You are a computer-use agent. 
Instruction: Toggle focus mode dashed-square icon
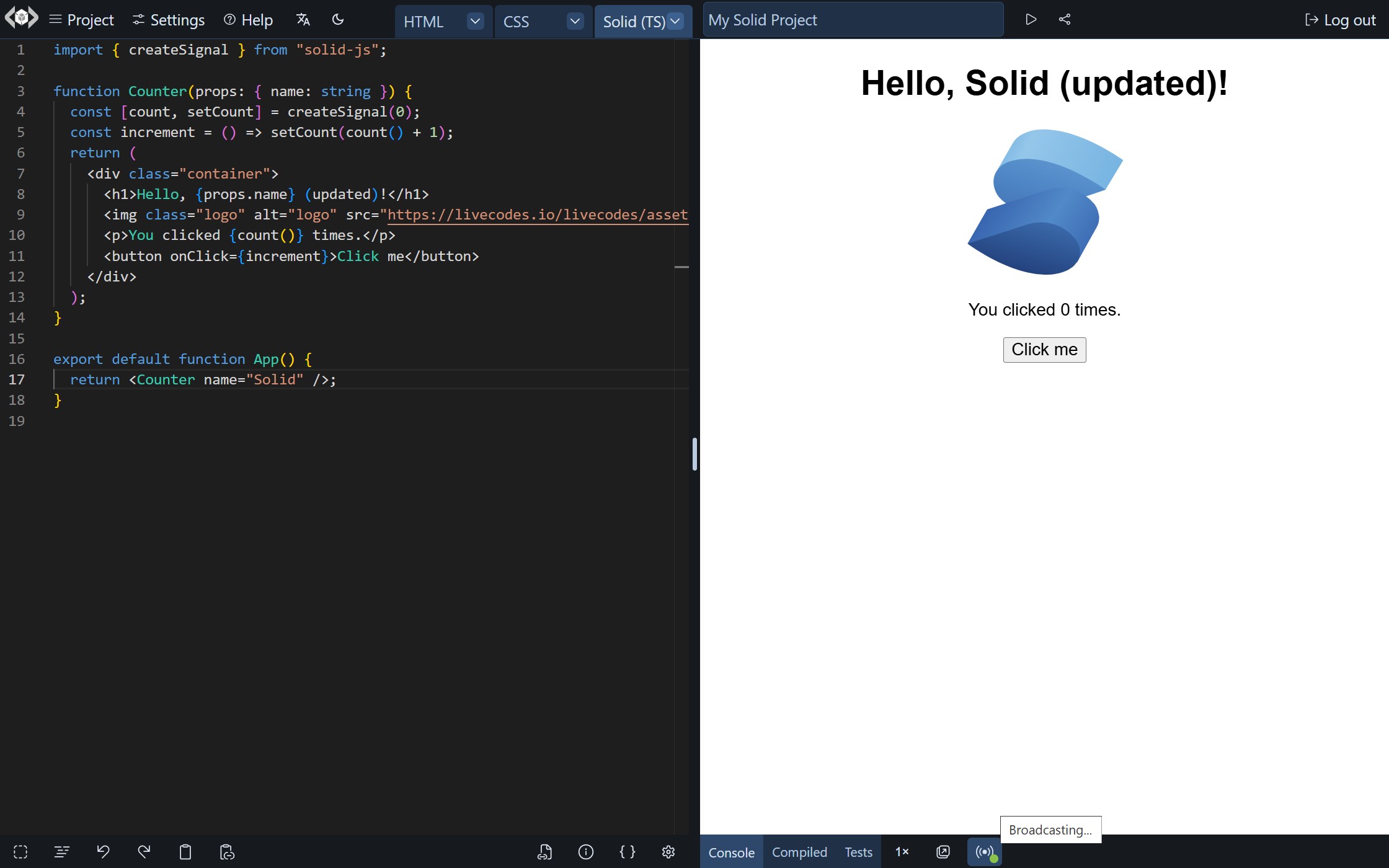pyautogui.click(x=20, y=852)
